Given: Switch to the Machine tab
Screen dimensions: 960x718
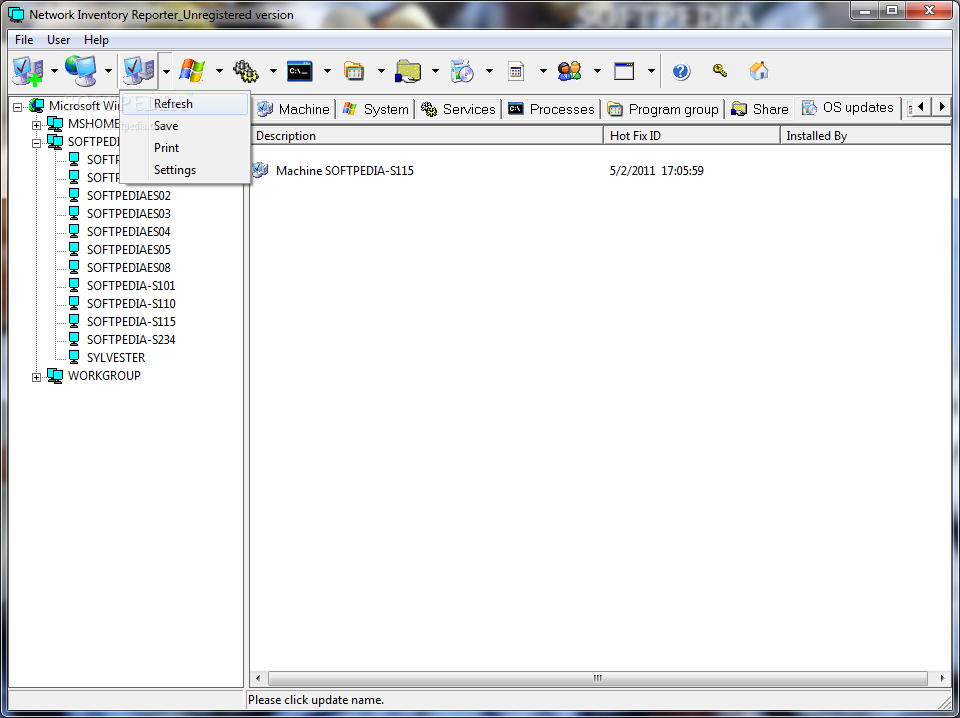Looking at the screenshot, I should click(x=293, y=109).
